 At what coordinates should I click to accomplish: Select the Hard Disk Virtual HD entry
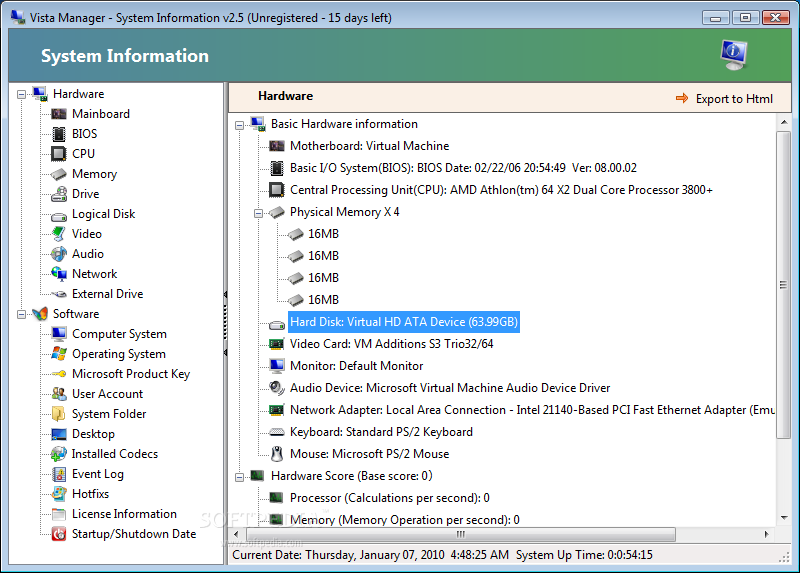pos(403,322)
